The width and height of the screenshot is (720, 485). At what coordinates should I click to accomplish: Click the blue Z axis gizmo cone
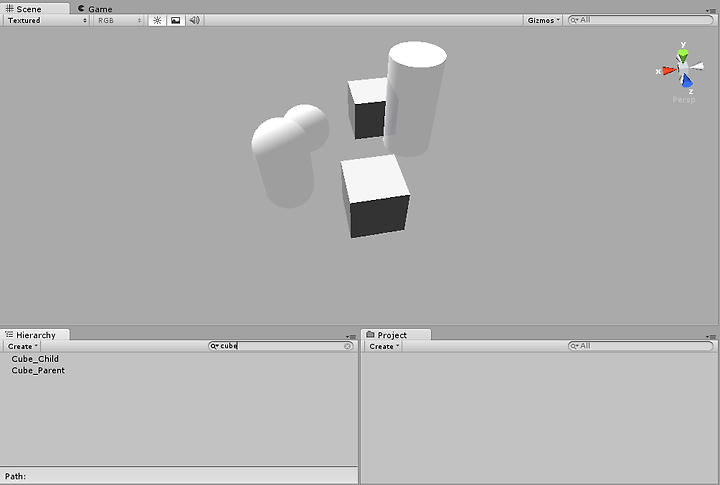pyautogui.click(x=686, y=81)
